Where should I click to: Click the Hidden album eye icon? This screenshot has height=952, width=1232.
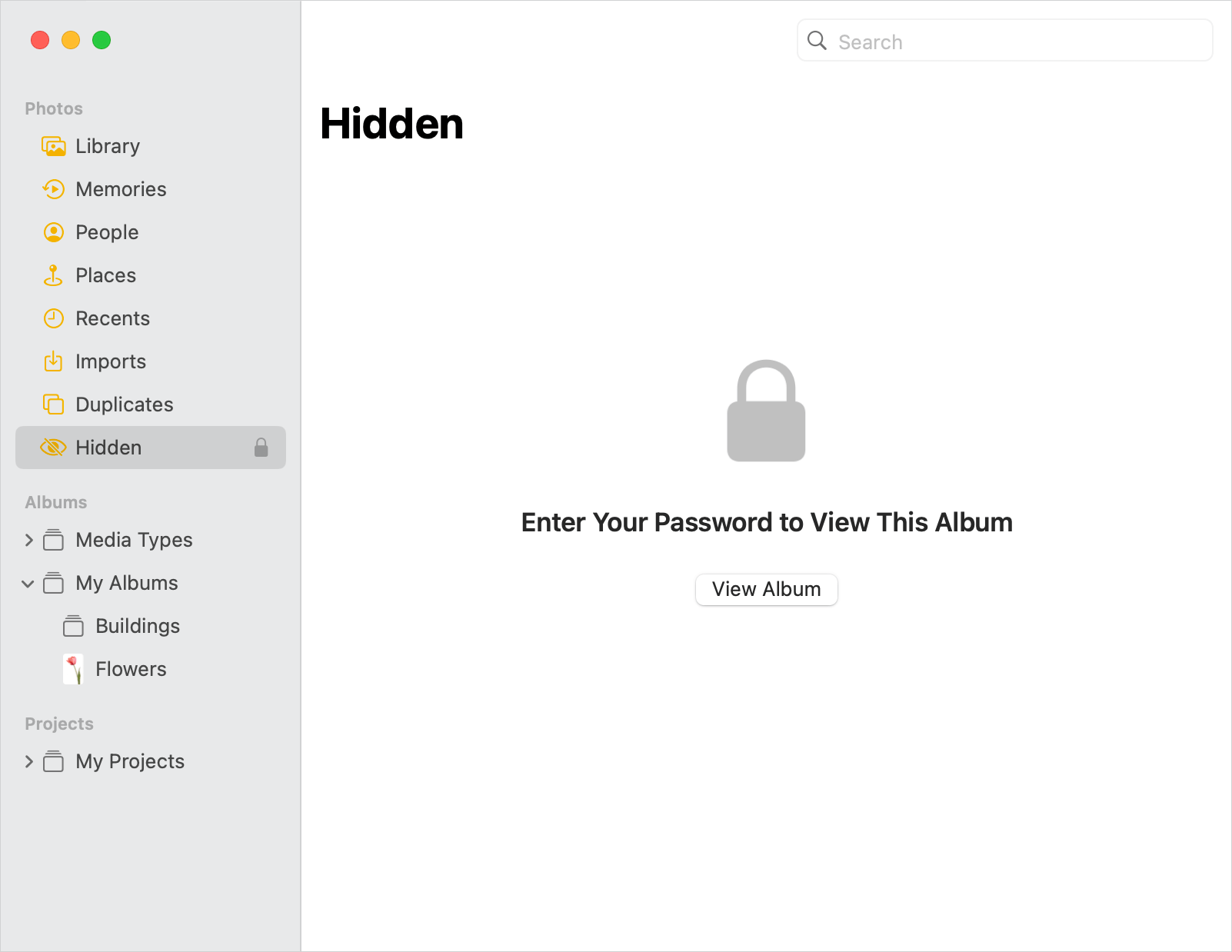[x=53, y=448]
